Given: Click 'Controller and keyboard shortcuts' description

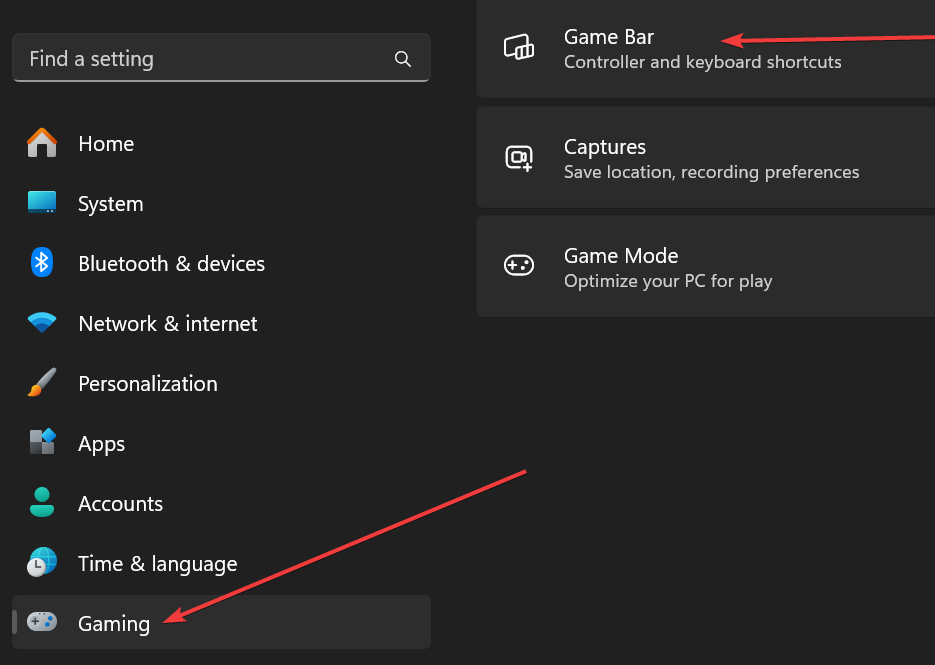Looking at the screenshot, I should pos(702,62).
